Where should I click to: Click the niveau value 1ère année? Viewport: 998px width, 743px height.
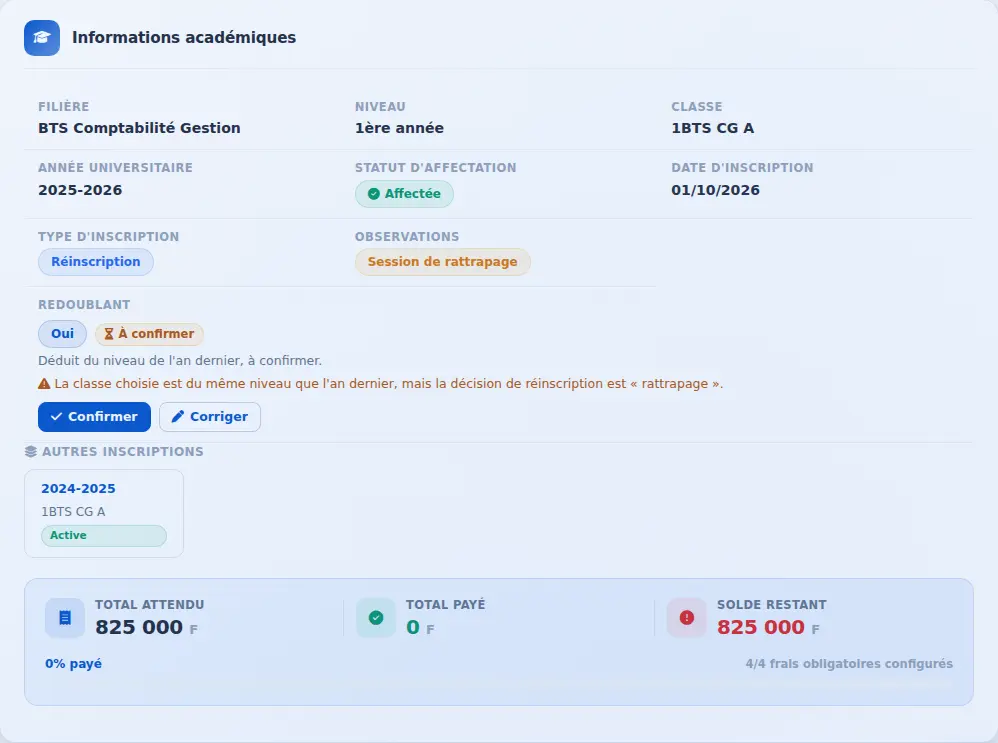[399, 128]
